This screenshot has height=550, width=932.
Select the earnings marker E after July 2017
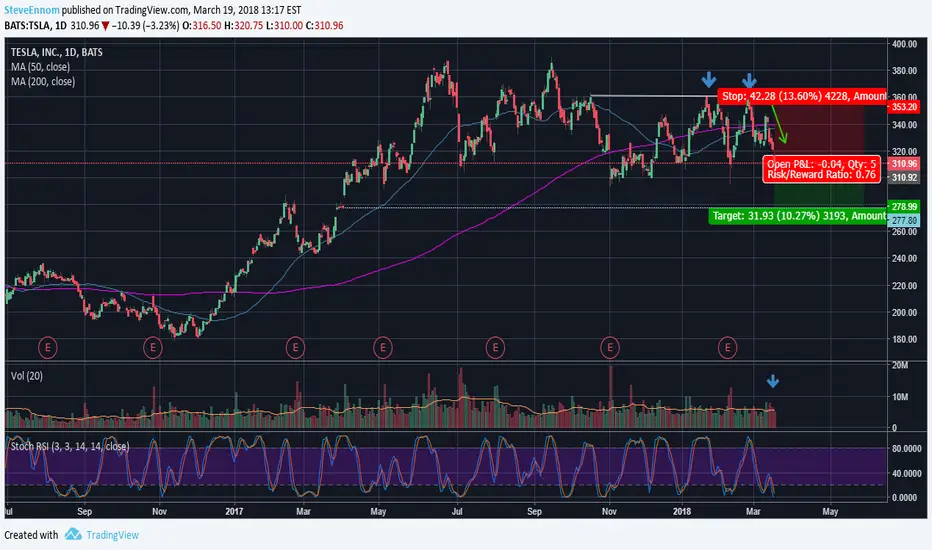point(495,347)
